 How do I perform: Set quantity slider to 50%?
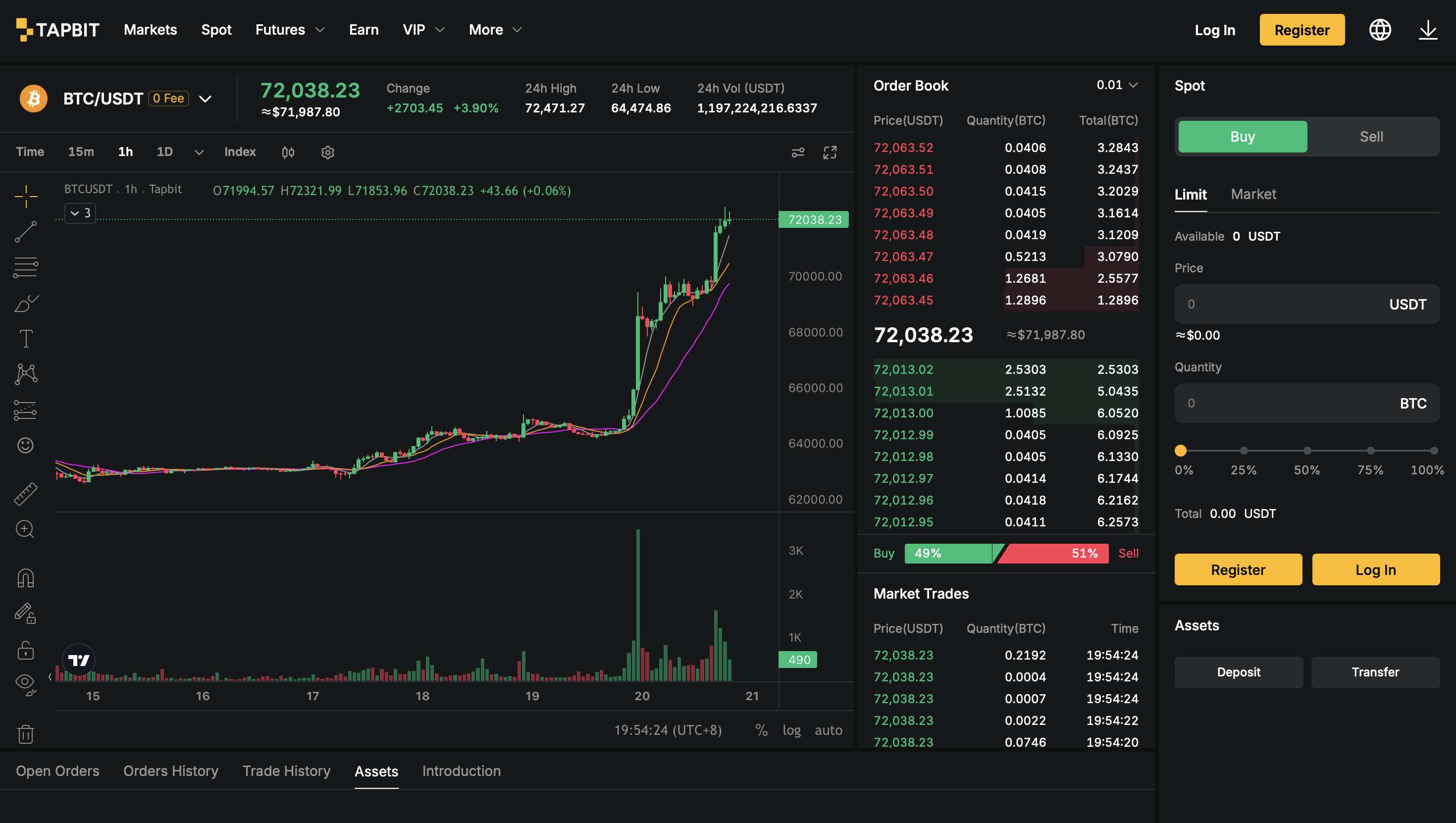pos(1307,451)
